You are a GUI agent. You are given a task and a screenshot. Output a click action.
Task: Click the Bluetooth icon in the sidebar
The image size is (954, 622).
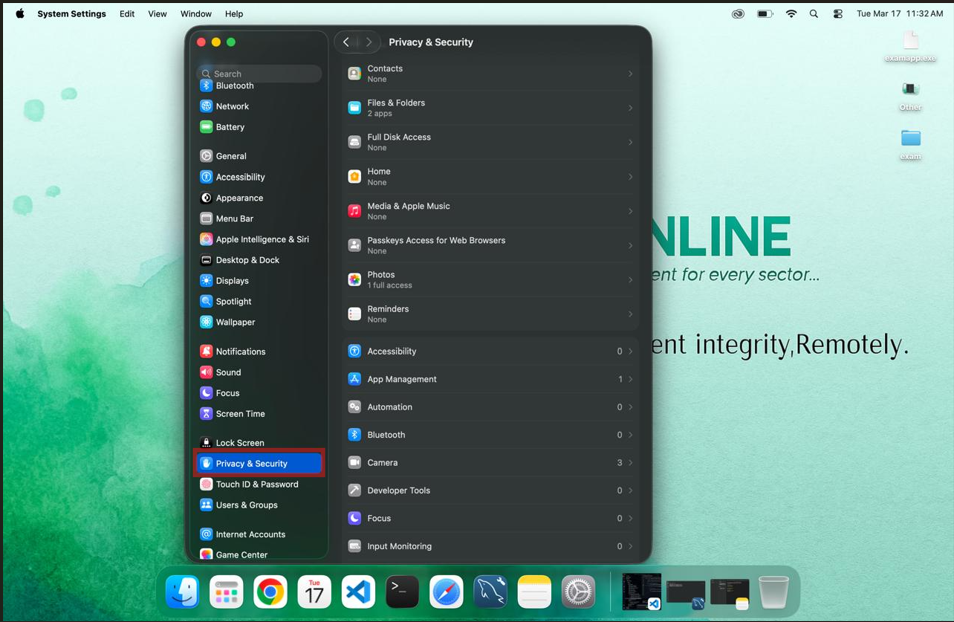[x=206, y=86]
